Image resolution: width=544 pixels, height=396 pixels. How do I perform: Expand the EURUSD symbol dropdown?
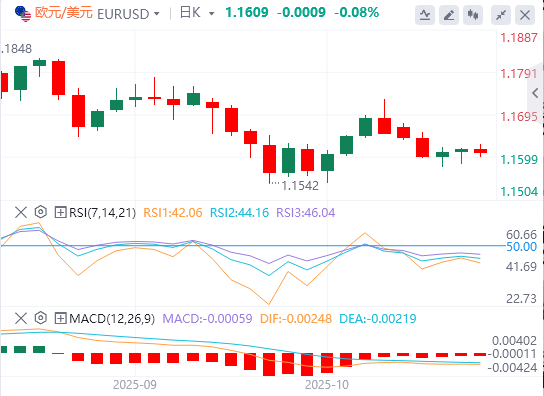[156, 14]
